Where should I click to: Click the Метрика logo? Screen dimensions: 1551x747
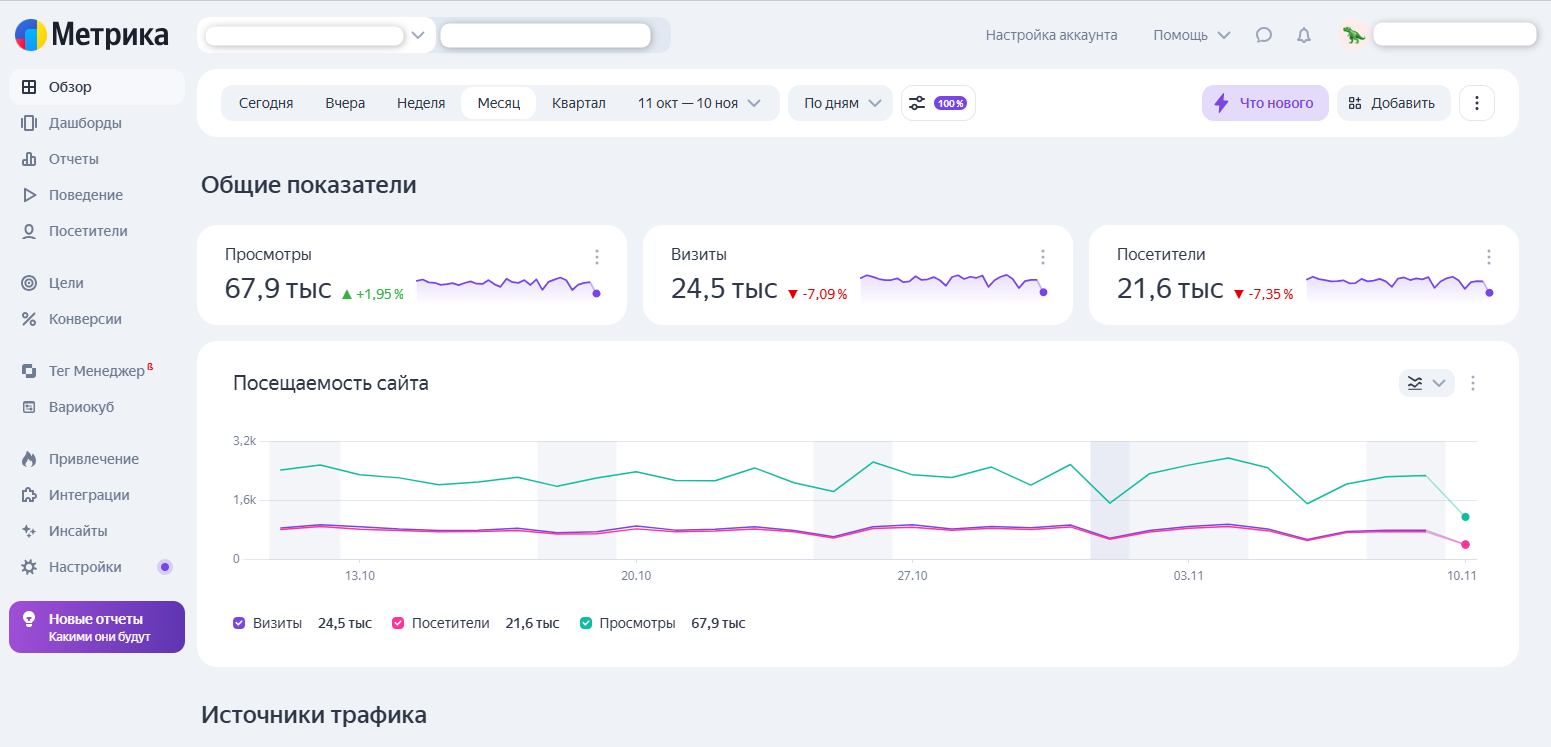click(x=92, y=35)
